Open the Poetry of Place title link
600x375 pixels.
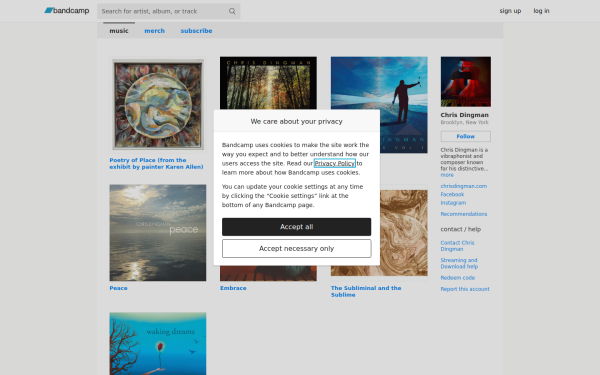(157, 163)
